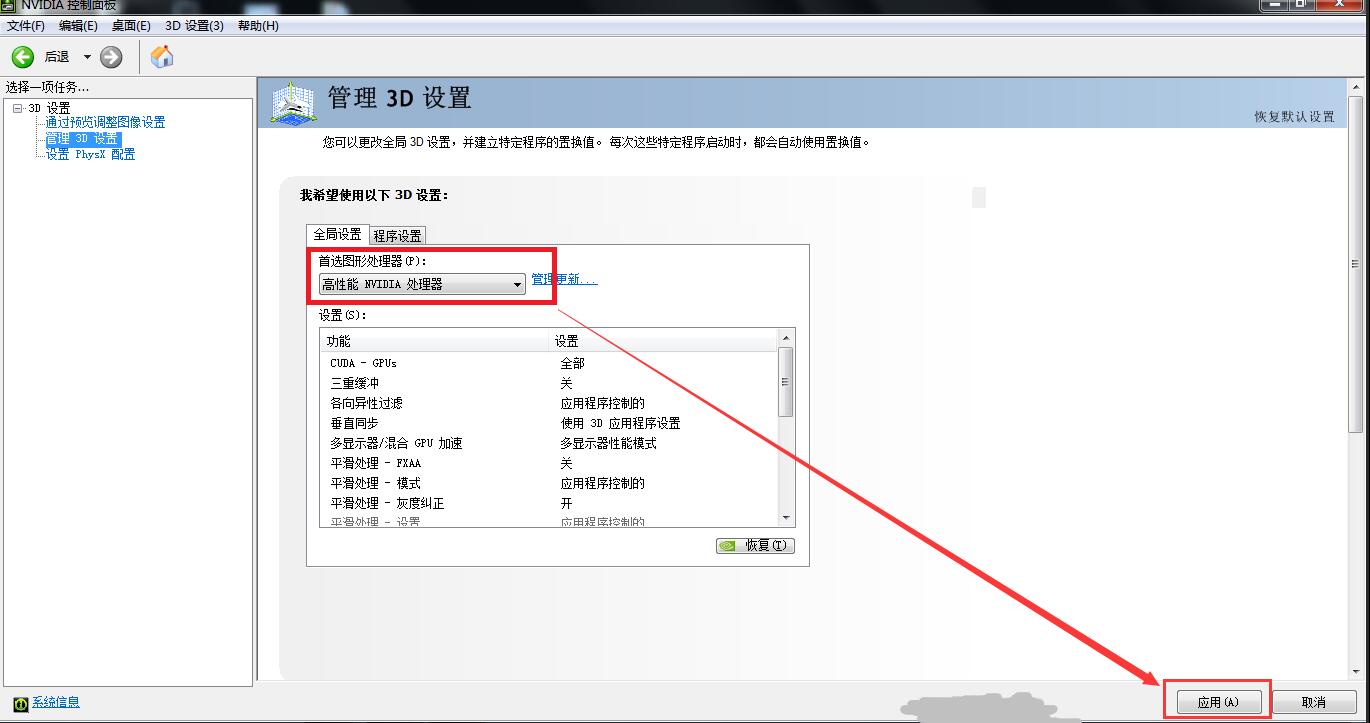The image size is (1370, 723).
Task: Click the 取消 button
Action: tap(1313, 702)
